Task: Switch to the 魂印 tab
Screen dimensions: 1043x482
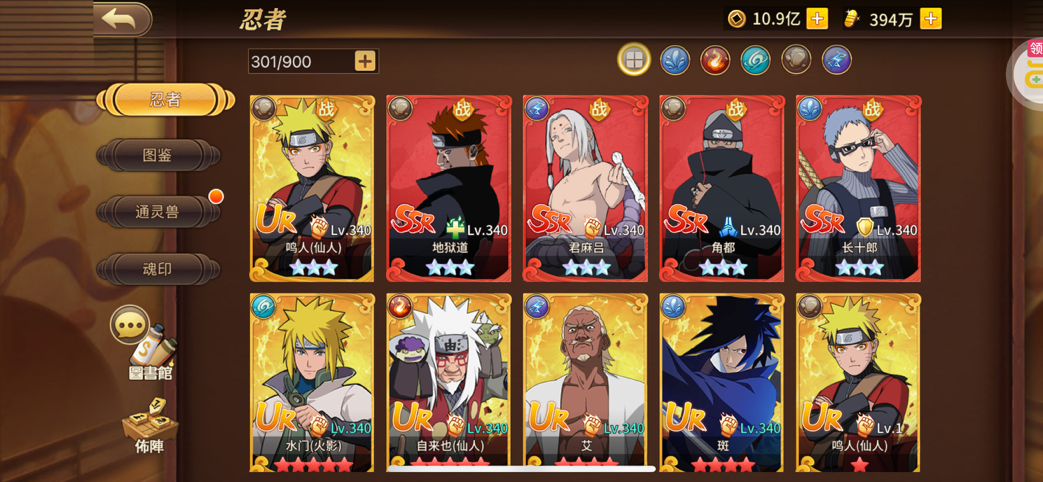Action: tap(158, 270)
